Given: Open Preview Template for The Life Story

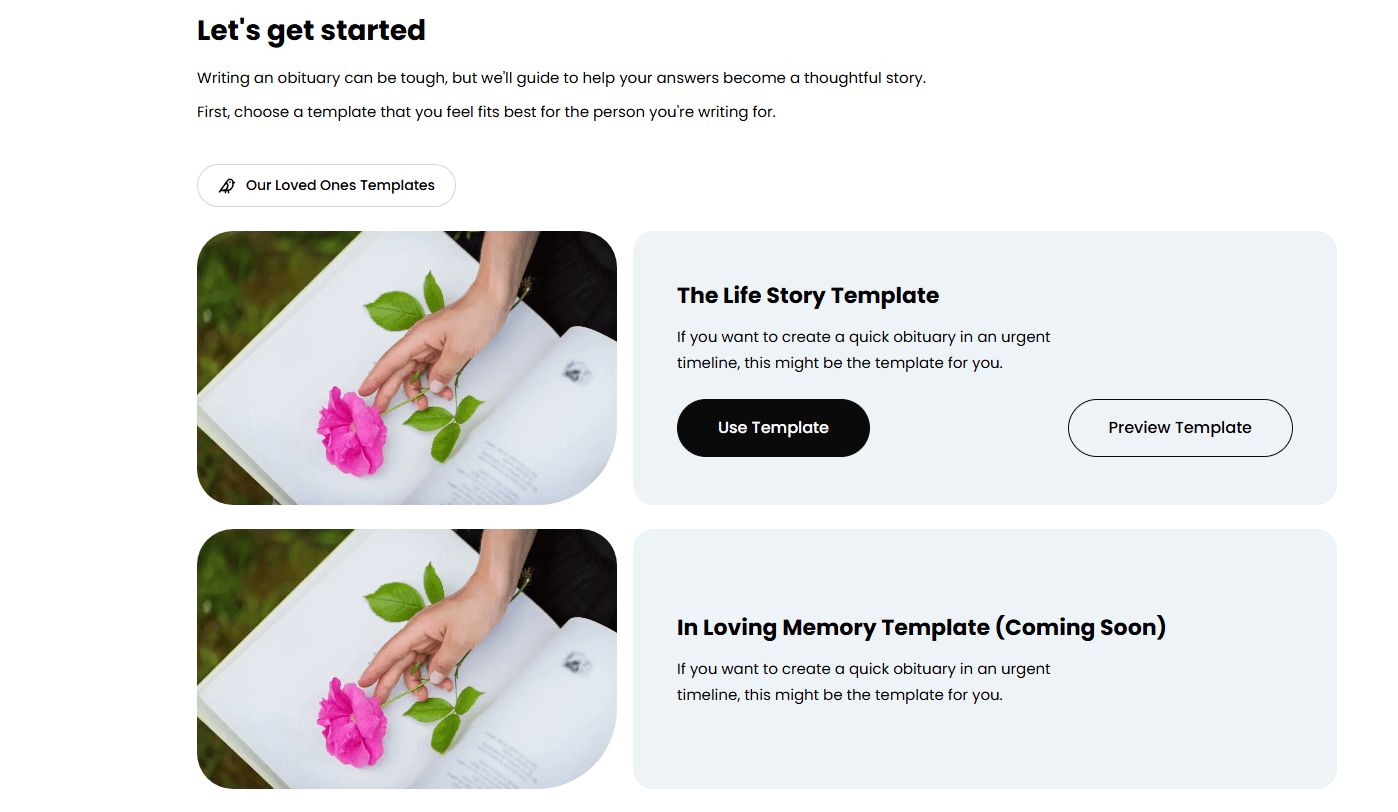Looking at the screenshot, I should (1180, 428).
